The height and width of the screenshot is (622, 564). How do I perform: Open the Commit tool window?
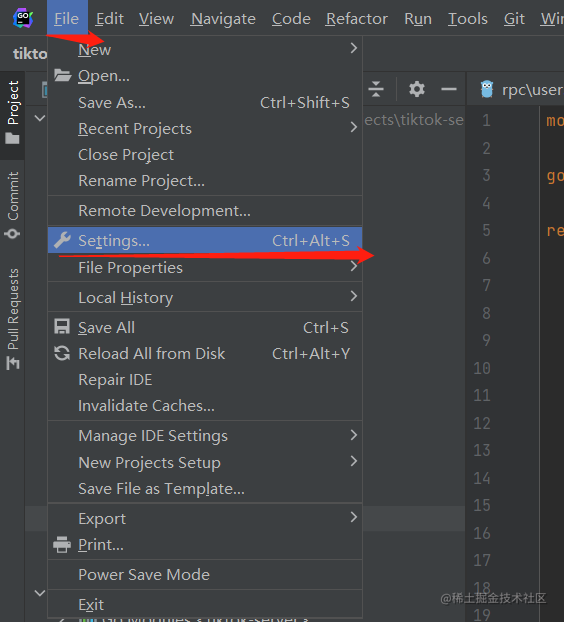(12, 205)
